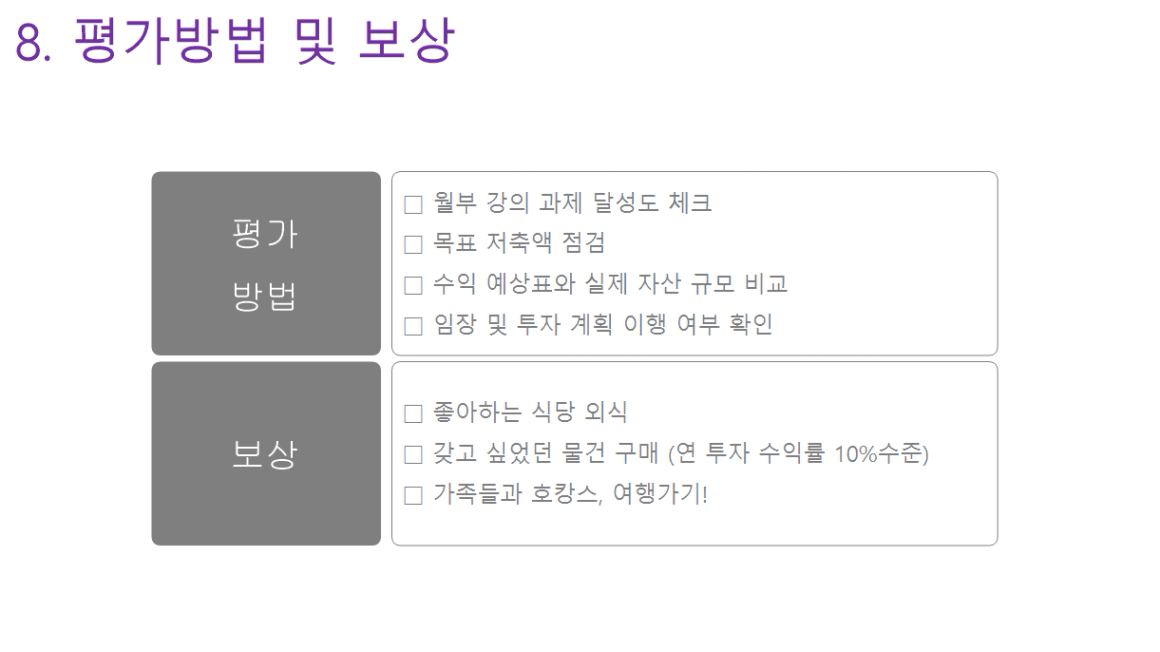
Task: Select the gray 평가 방법 label box
Action: coord(266,263)
